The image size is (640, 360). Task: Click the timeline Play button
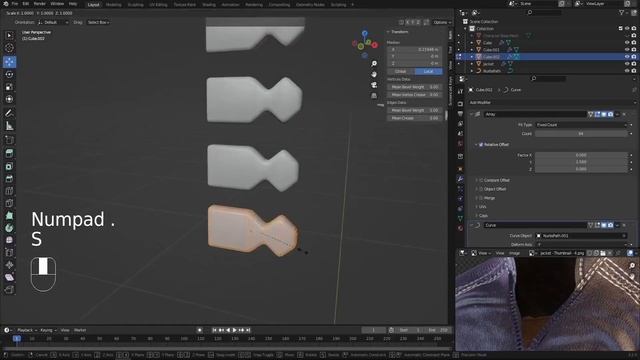[234, 330]
